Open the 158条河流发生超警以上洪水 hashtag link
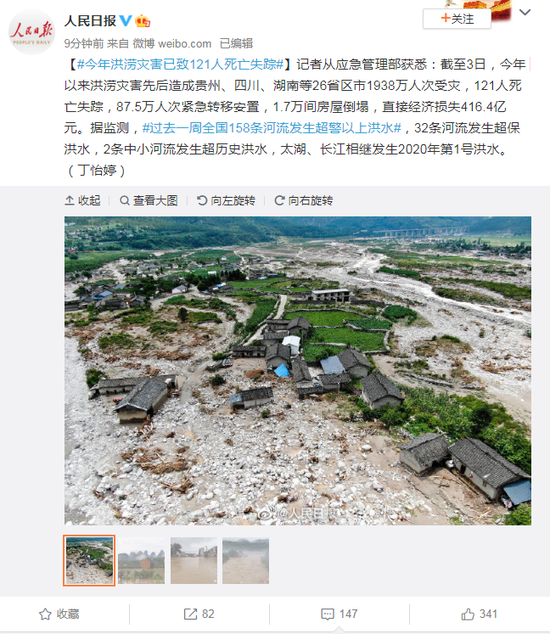550x634 pixels. coord(272,128)
